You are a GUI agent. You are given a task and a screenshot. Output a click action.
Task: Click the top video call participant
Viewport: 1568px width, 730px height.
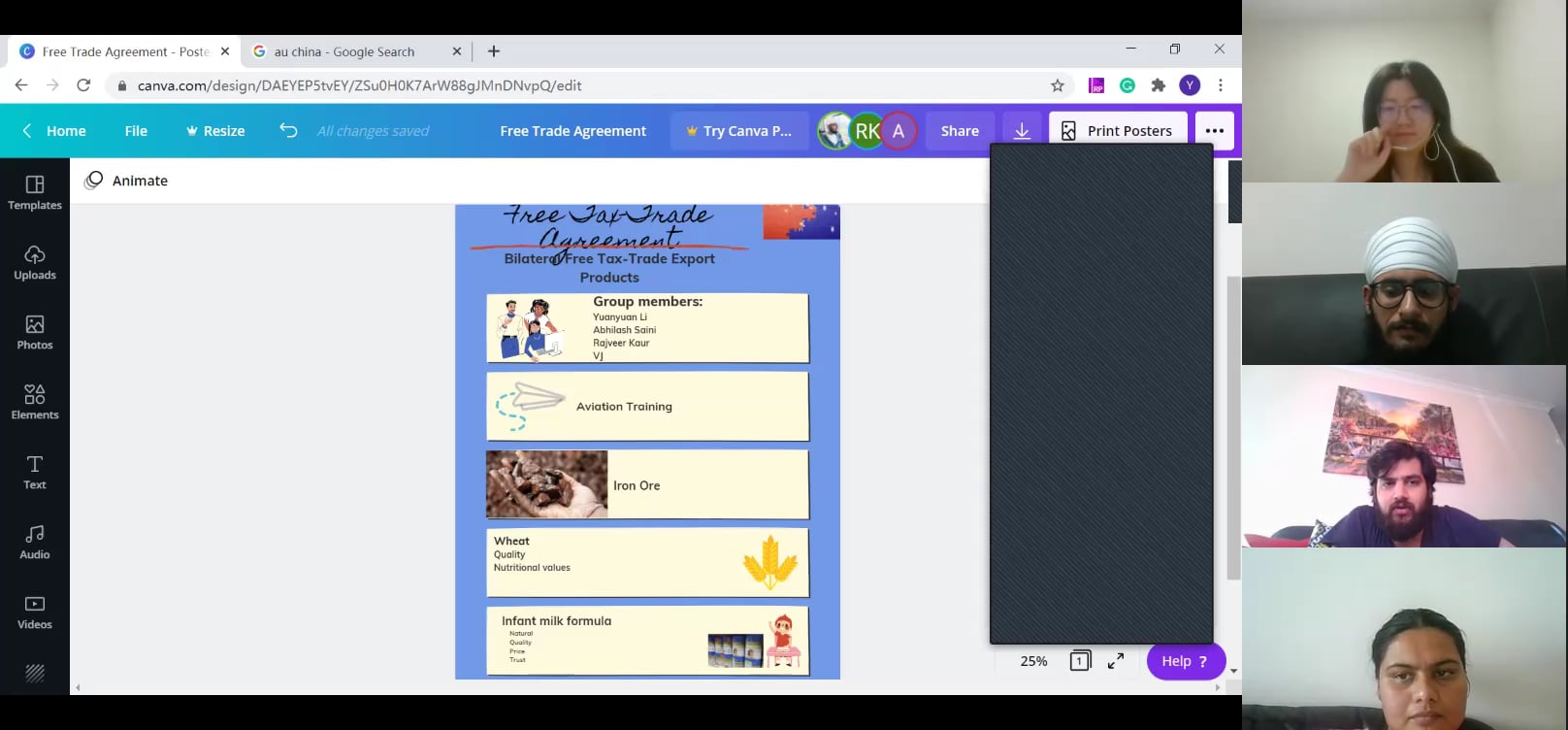click(1404, 91)
